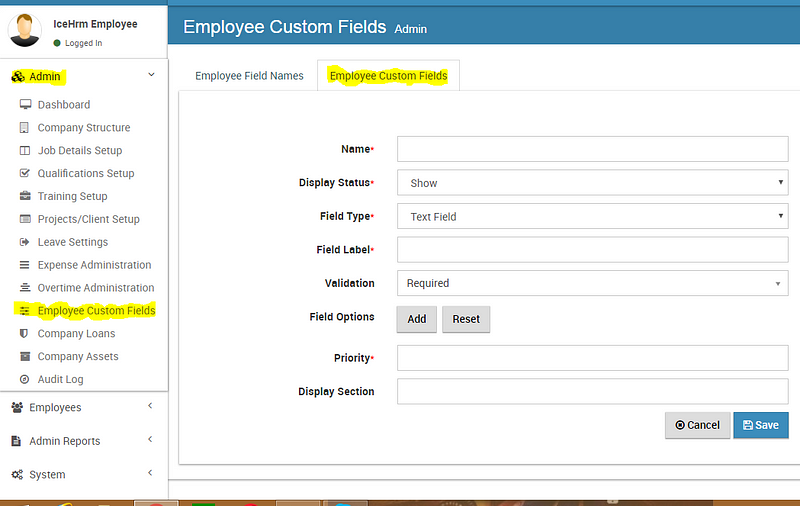Open the Validation Required dropdown
800x506 pixels.
(592, 283)
